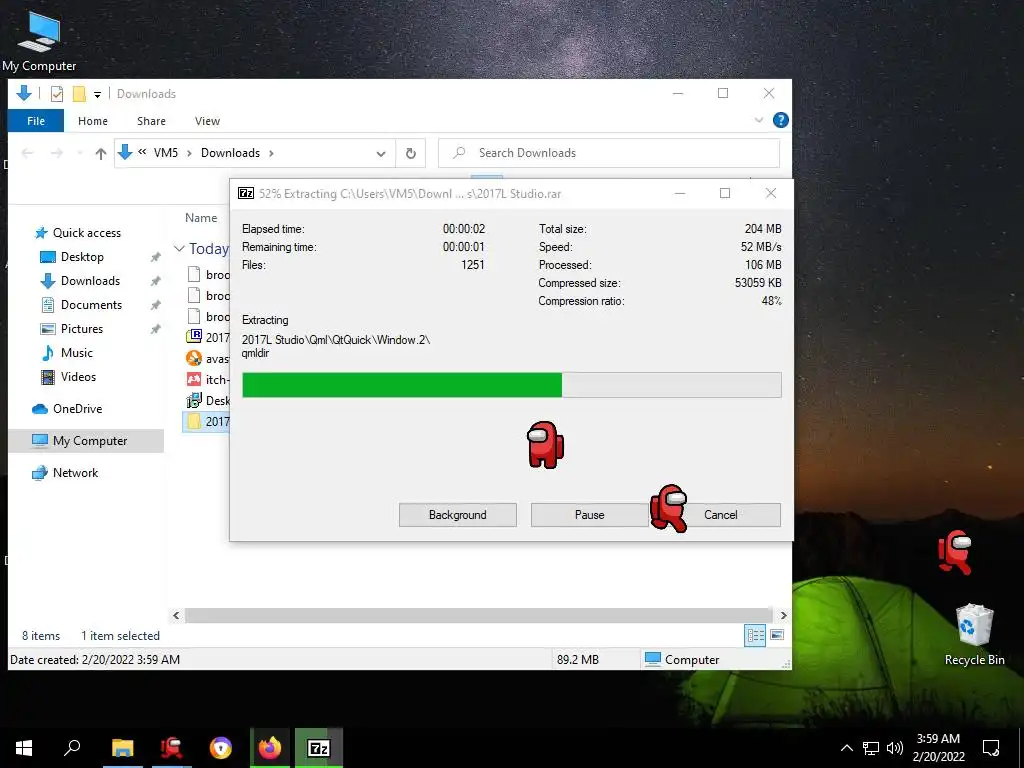Send extraction to Background
The image size is (1024, 768).
458,515
